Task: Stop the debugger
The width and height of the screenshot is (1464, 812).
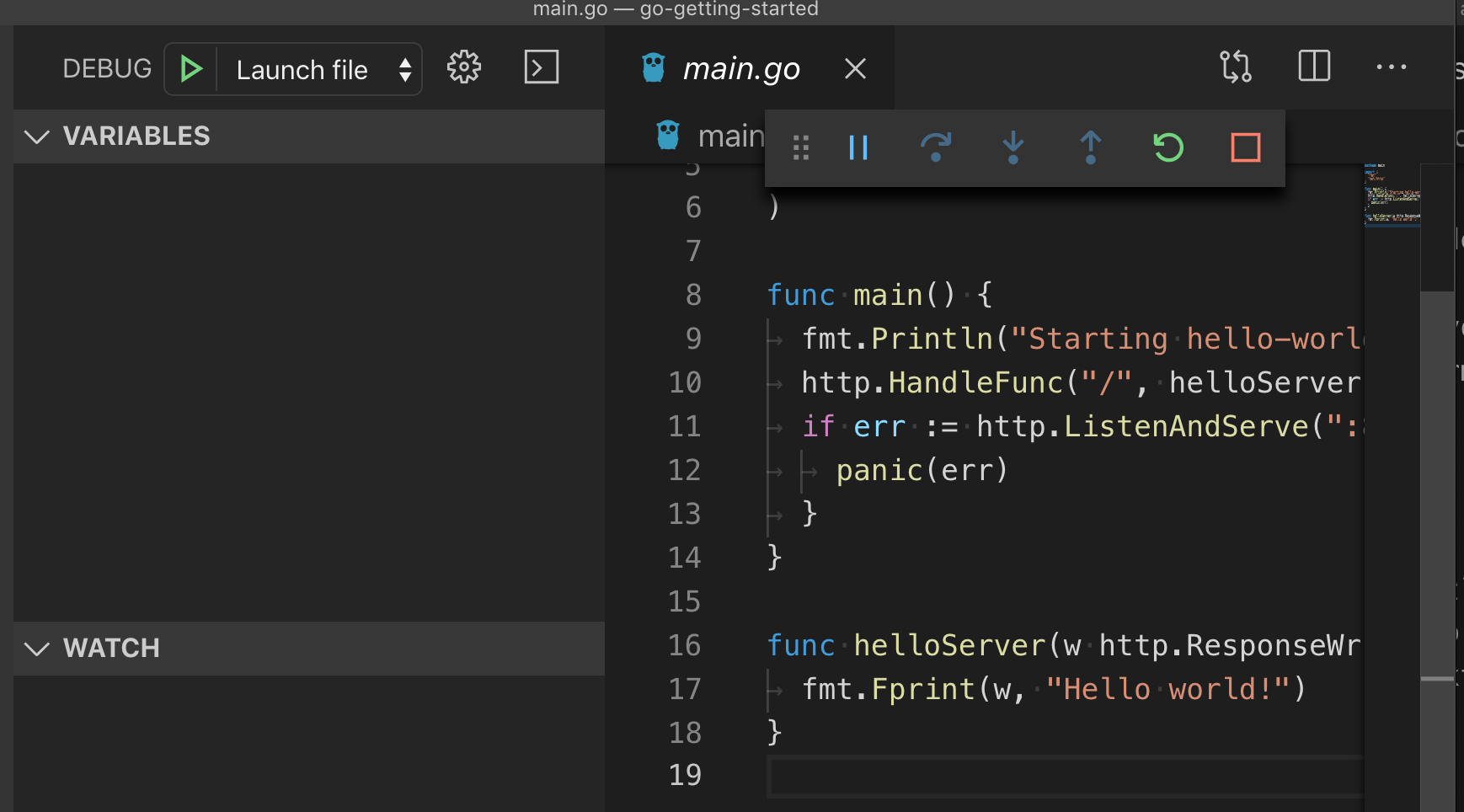Action: (x=1245, y=147)
